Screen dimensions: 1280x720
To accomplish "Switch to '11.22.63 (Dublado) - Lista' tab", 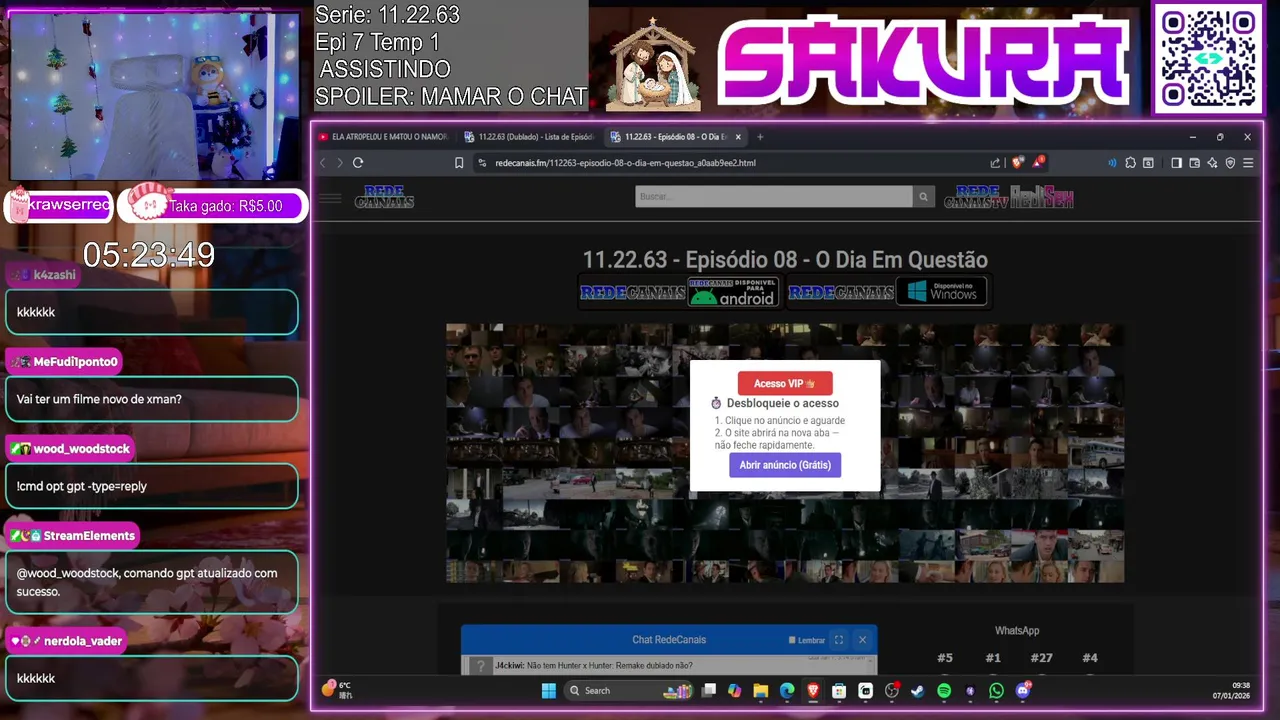I will [530, 137].
